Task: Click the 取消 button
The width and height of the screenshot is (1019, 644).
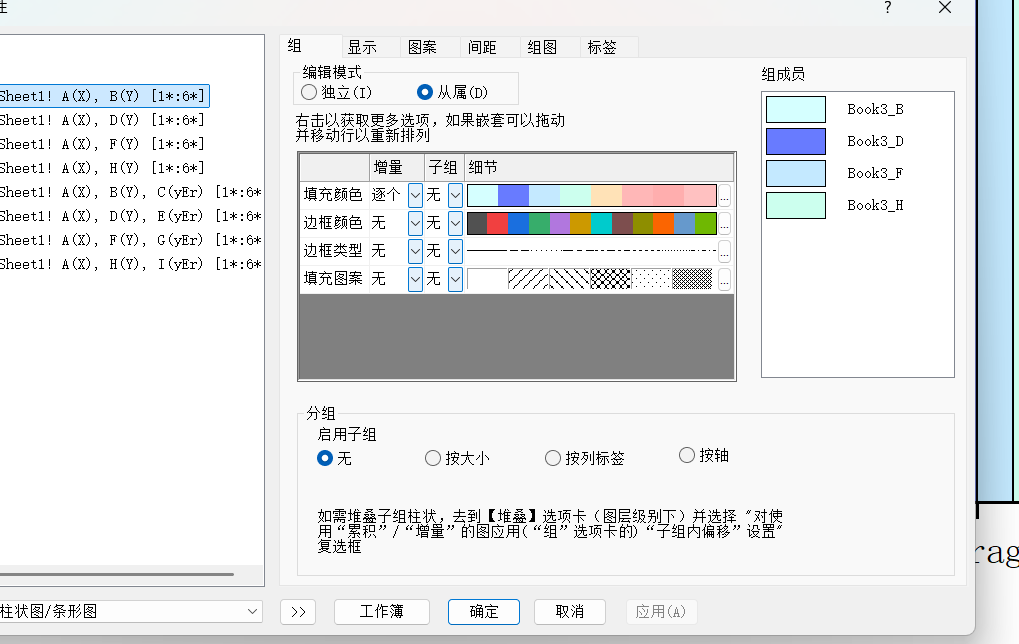Action: (x=570, y=612)
